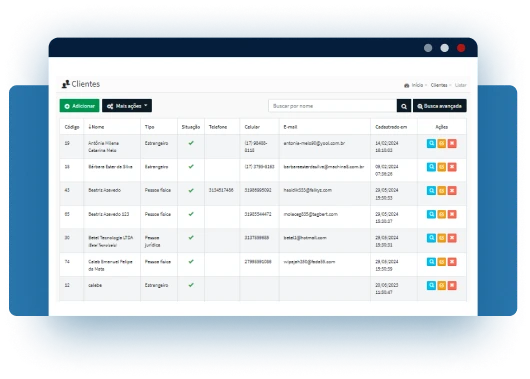Click the Telefone column header
This screenshot has height=379, width=530.
(x=218, y=127)
